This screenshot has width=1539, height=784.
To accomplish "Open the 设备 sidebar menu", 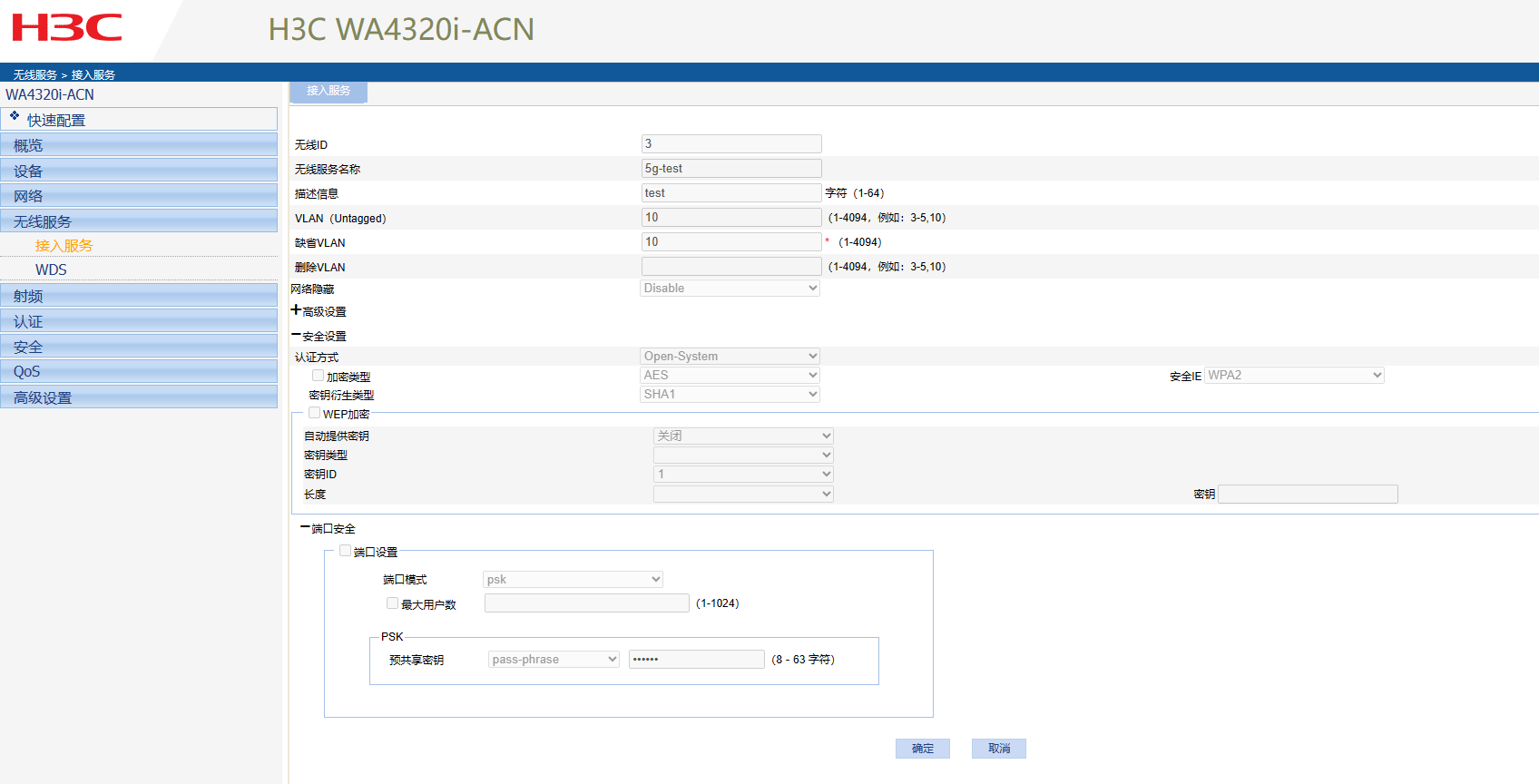I will tap(139, 171).
